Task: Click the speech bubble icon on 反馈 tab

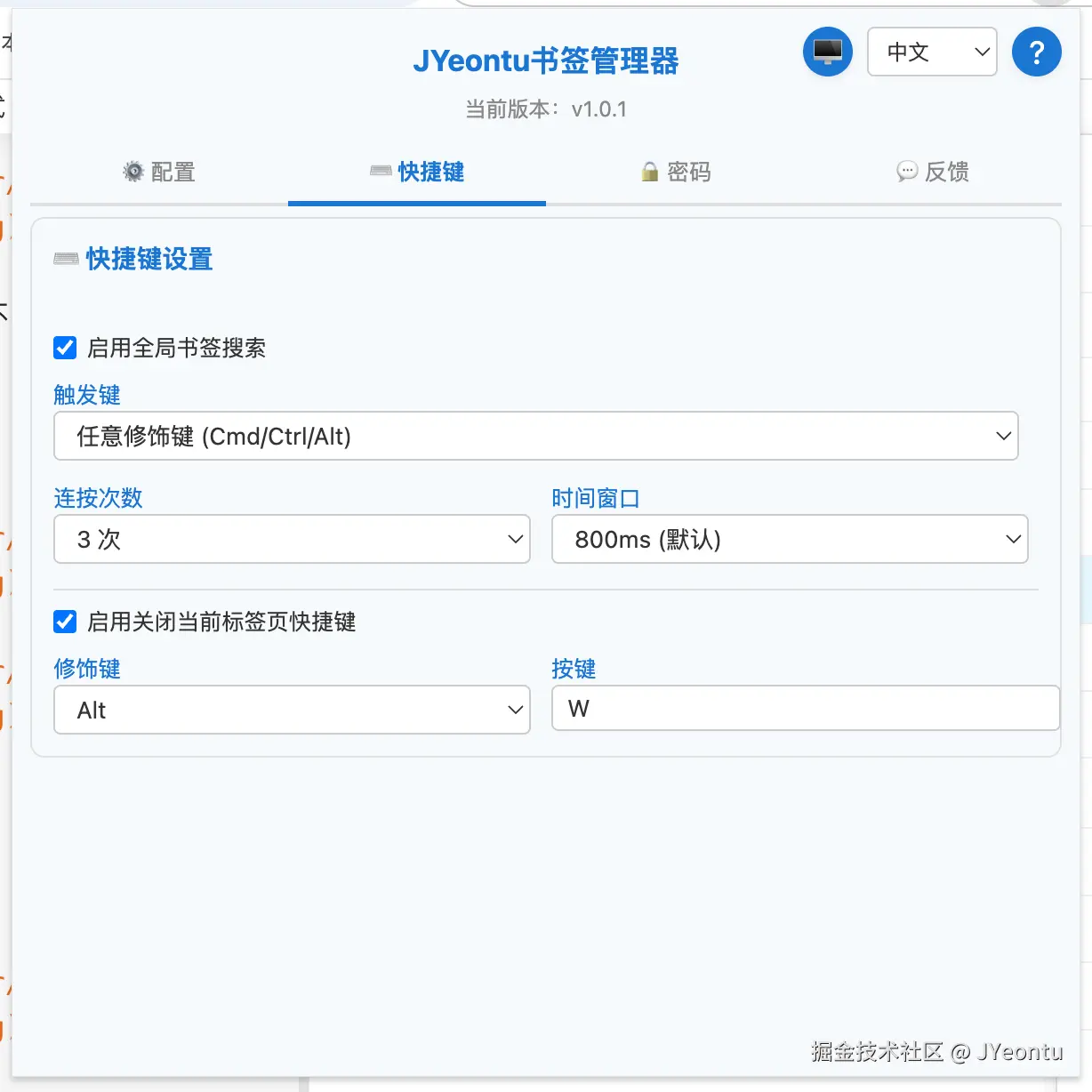Action: pos(907,172)
